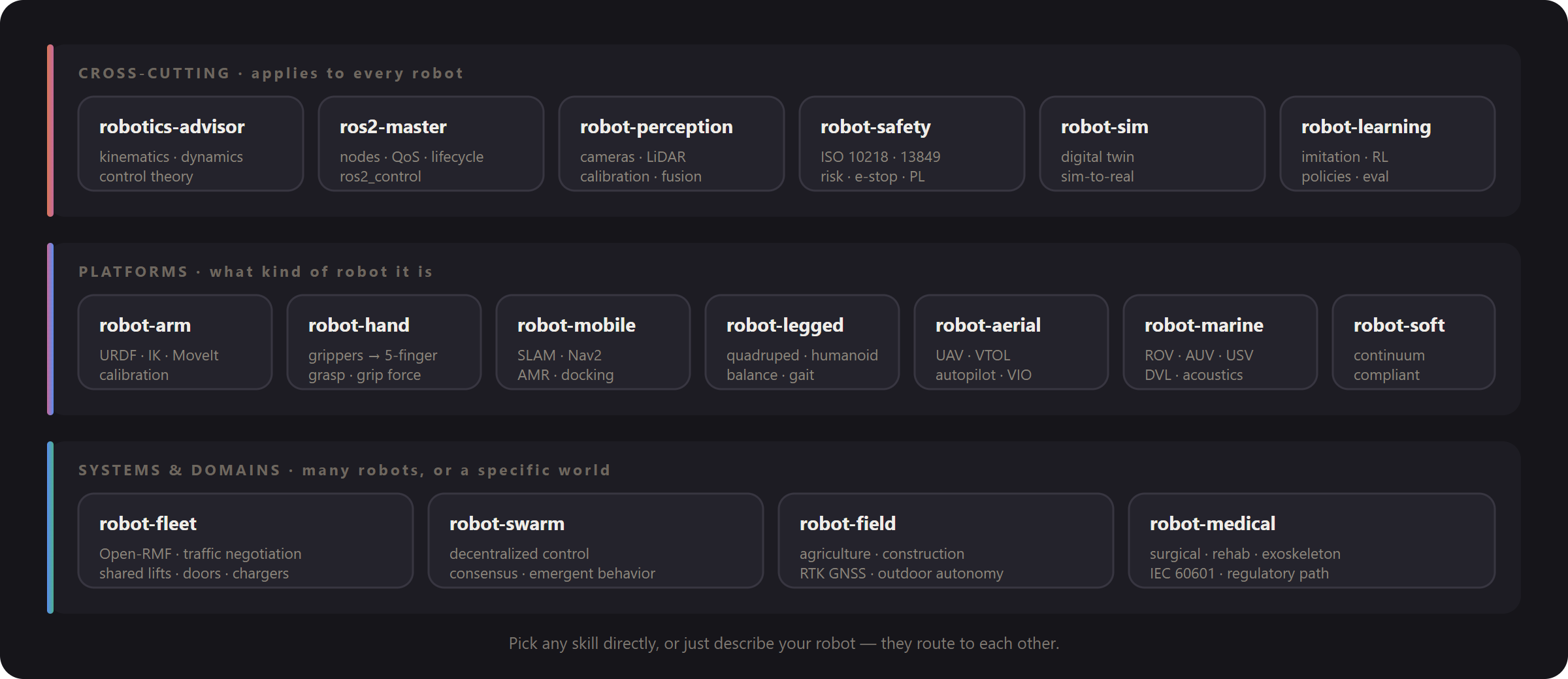Click 'grippers → 5-finger' text
The width and height of the screenshot is (1568, 679).
pyautogui.click(x=373, y=355)
